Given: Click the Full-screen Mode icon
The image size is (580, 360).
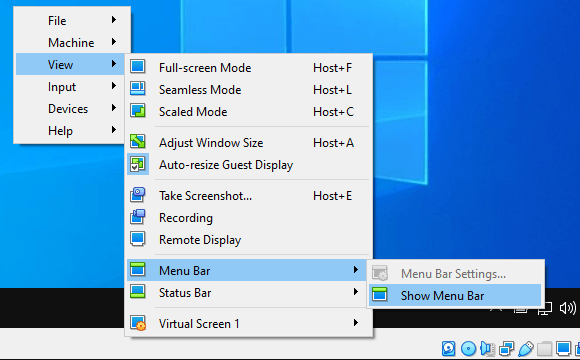Looking at the screenshot, I should tap(138, 67).
